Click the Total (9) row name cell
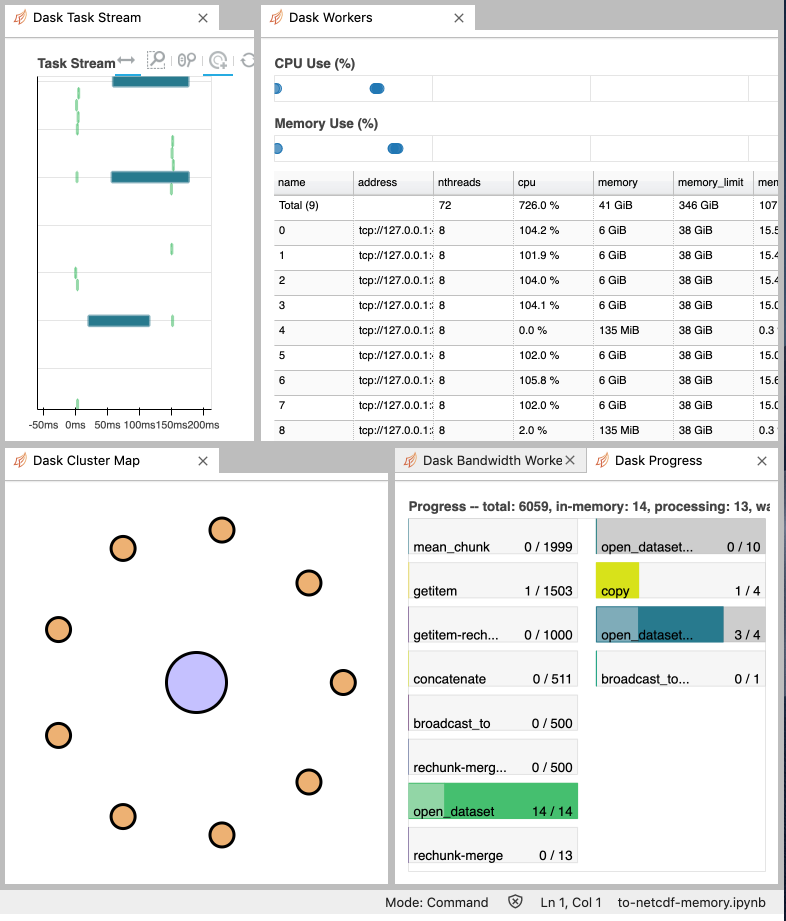The image size is (786, 921). coord(314,206)
